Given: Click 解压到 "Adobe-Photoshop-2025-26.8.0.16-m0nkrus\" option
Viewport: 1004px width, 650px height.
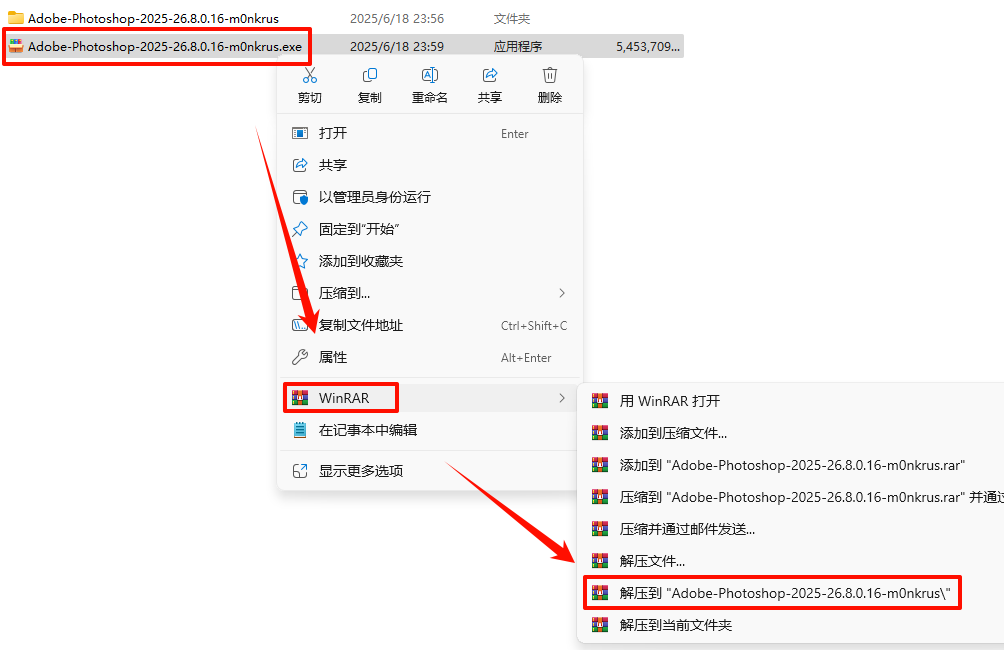Looking at the screenshot, I should (772, 593).
